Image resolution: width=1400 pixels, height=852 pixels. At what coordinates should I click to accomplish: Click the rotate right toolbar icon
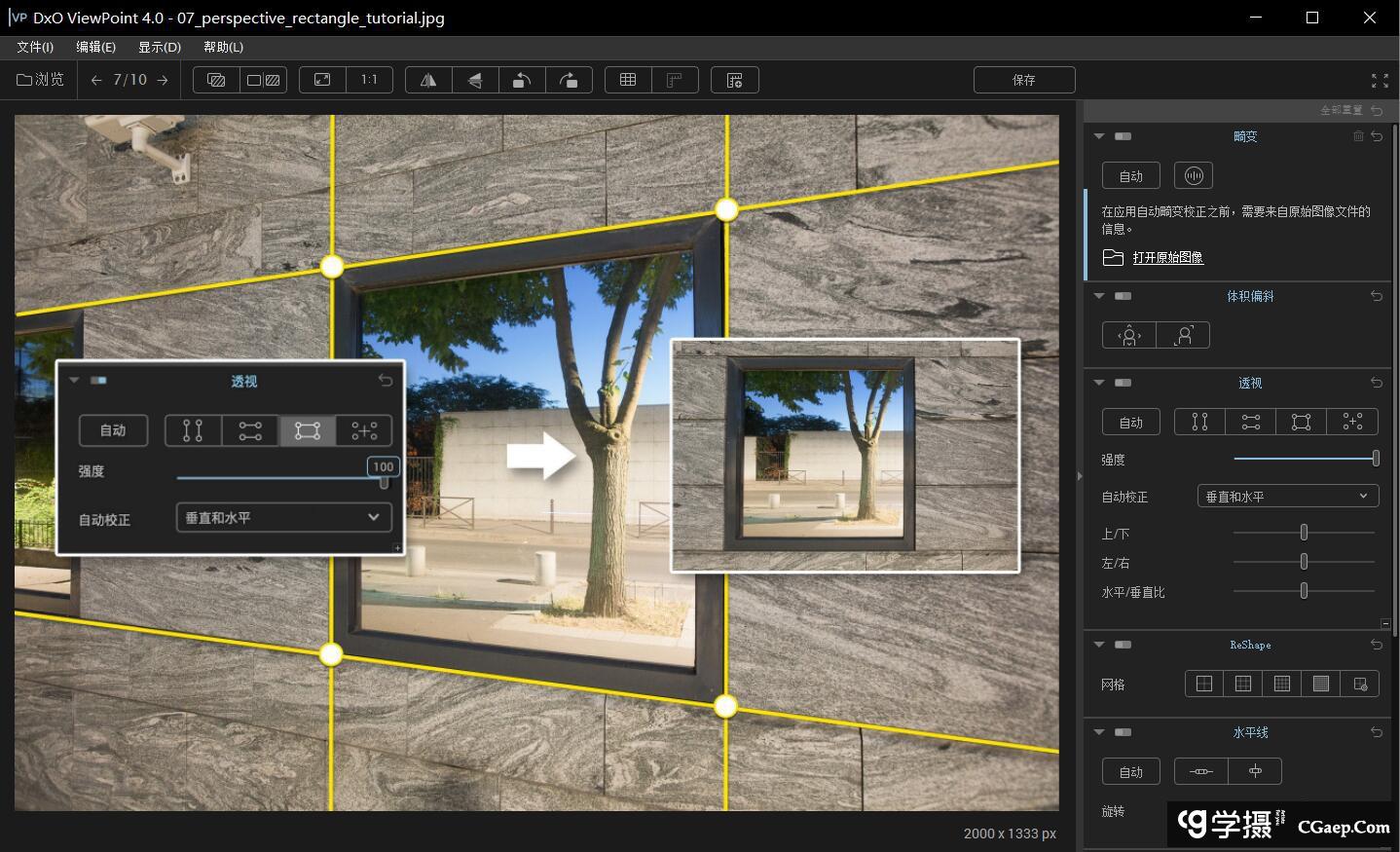[569, 80]
